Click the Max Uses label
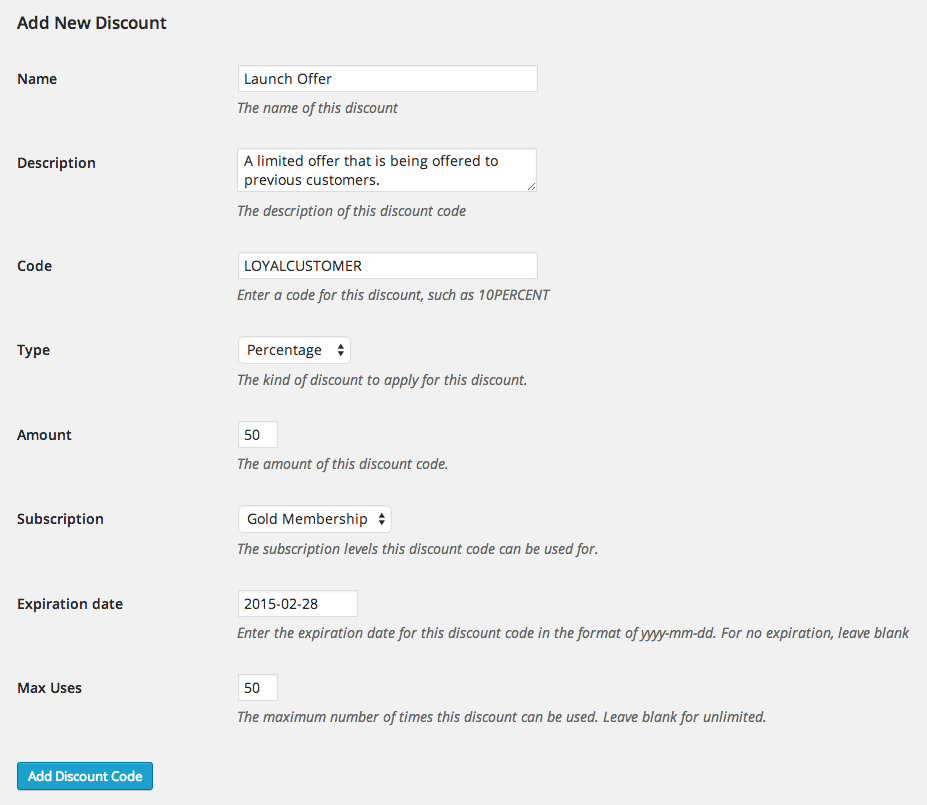The height and width of the screenshot is (805, 927). (50, 688)
